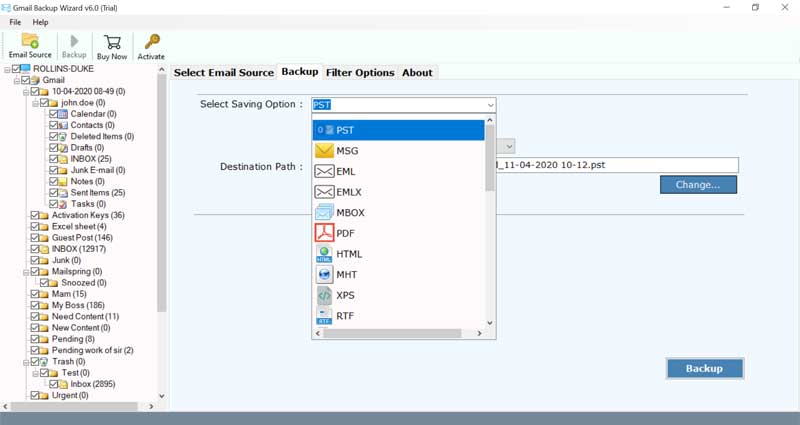
Task: Click the Backup toolbar play icon
Action: tap(74, 41)
